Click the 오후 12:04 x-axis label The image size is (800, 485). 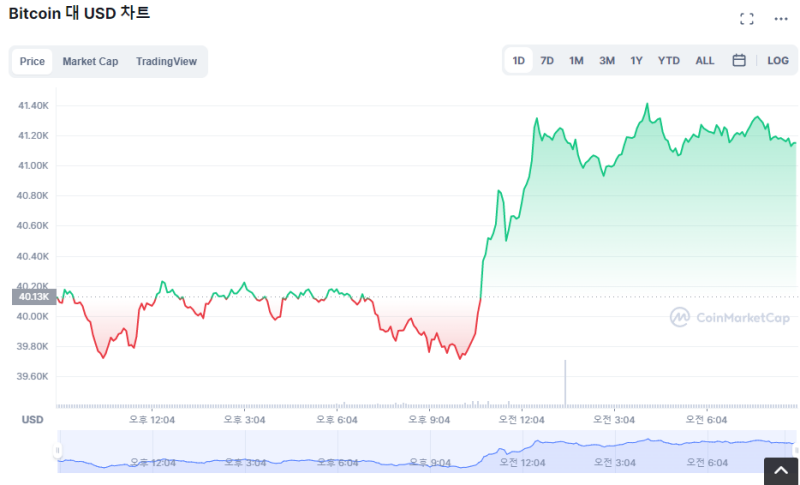[x=152, y=420]
